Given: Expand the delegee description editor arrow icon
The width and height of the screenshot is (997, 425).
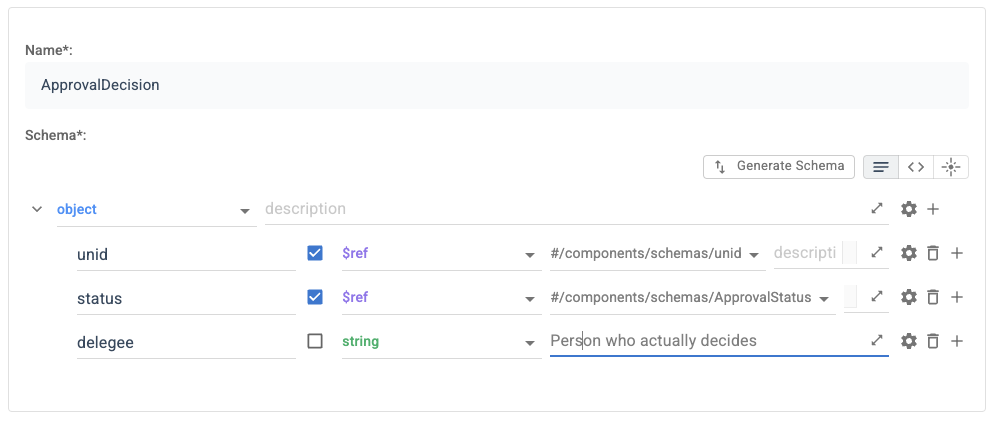Looking at the screenshot, I should (877, 340).
